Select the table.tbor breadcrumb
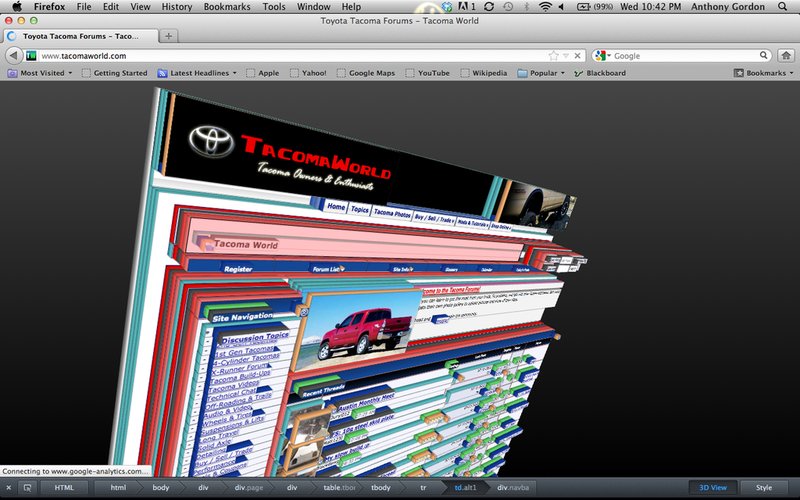The image size is (800, 500). click(339, 488)
